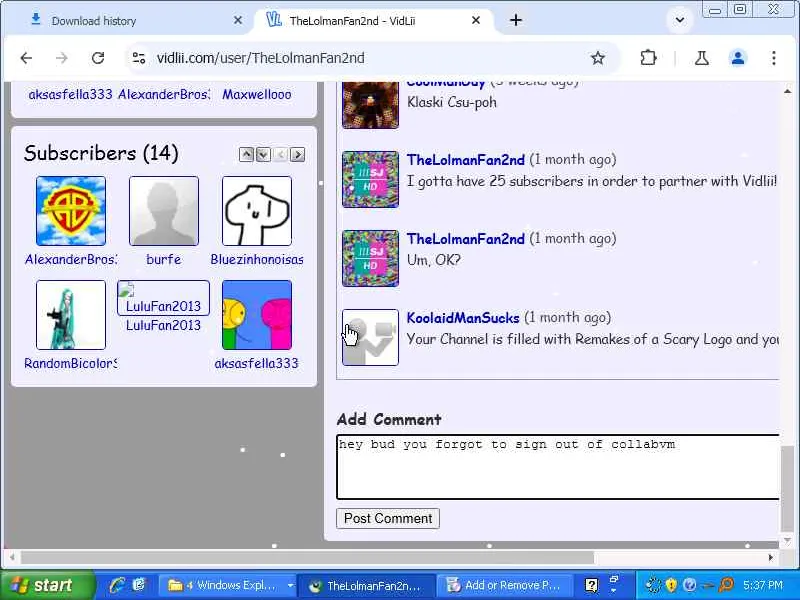Show previous subscribers page arrow
This screenshot has height=600, width=800.
[x=281, y=154]
